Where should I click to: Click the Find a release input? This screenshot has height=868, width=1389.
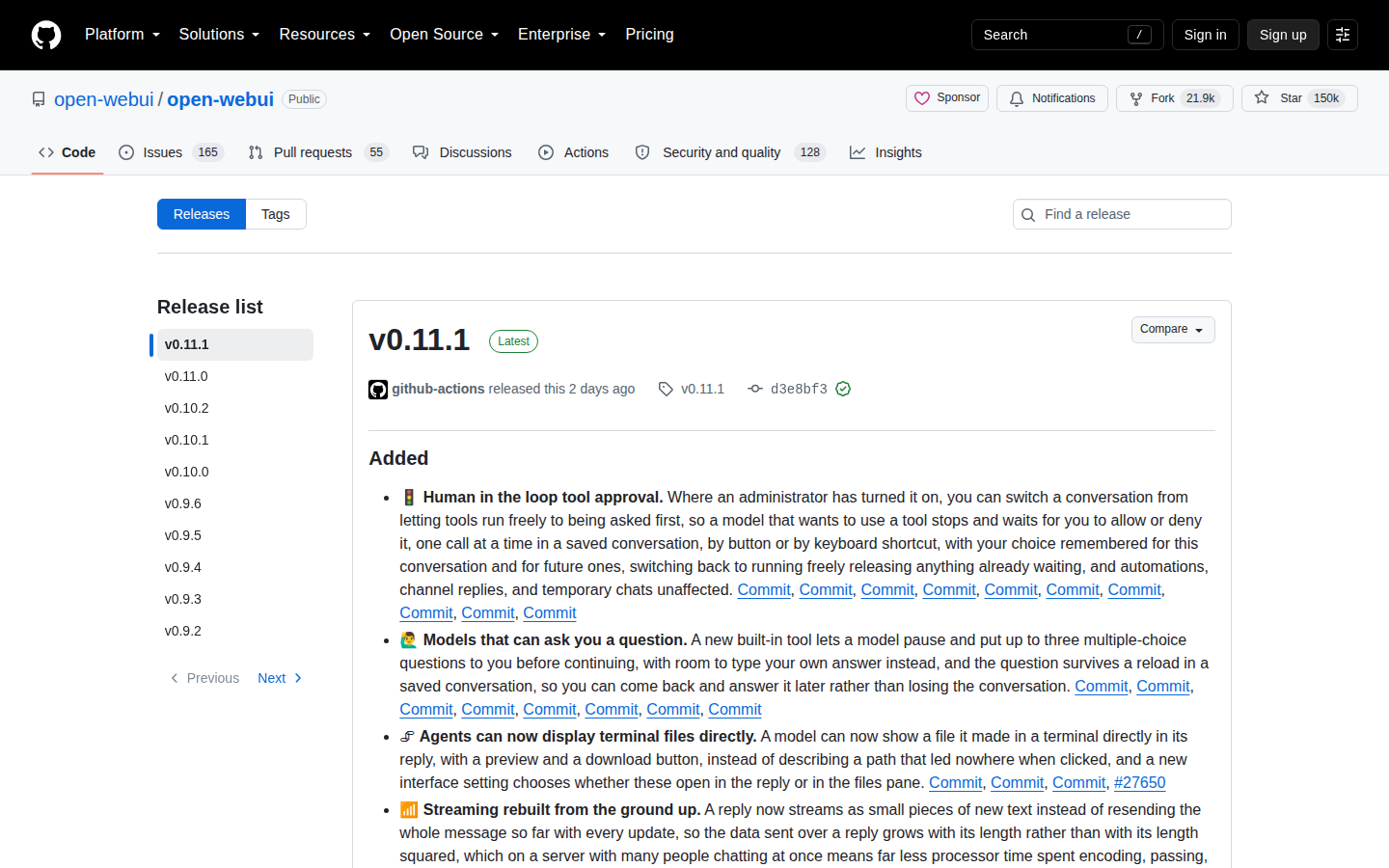pyautogui.click(x=1122, y=214)
